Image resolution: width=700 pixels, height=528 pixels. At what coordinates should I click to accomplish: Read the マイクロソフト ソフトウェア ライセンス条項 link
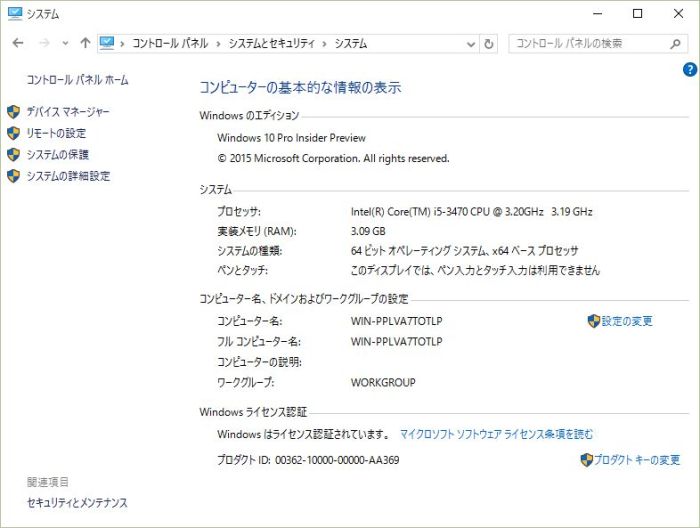coord(496,434)
